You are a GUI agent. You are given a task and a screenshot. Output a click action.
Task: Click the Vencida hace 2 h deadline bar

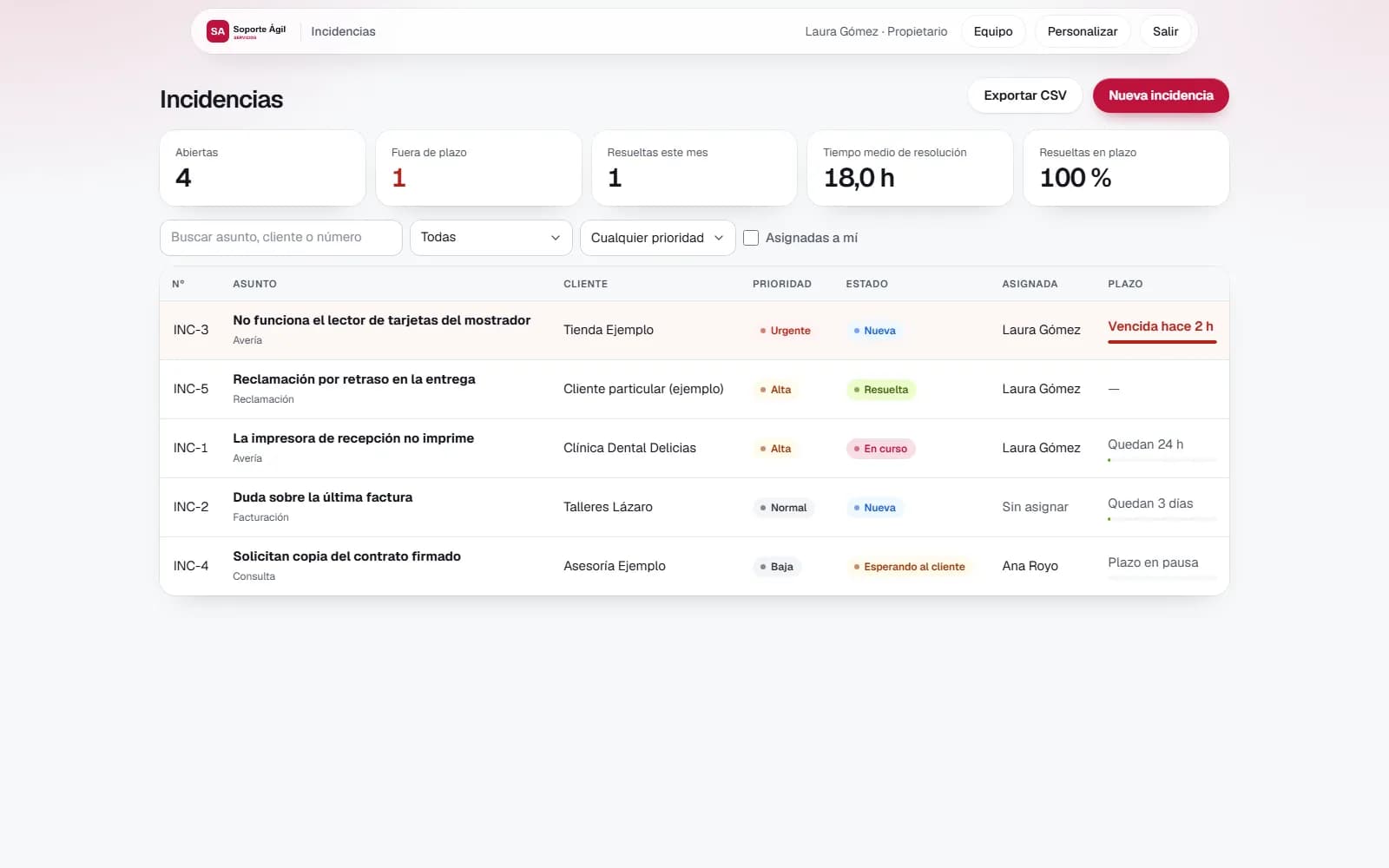1162,342
